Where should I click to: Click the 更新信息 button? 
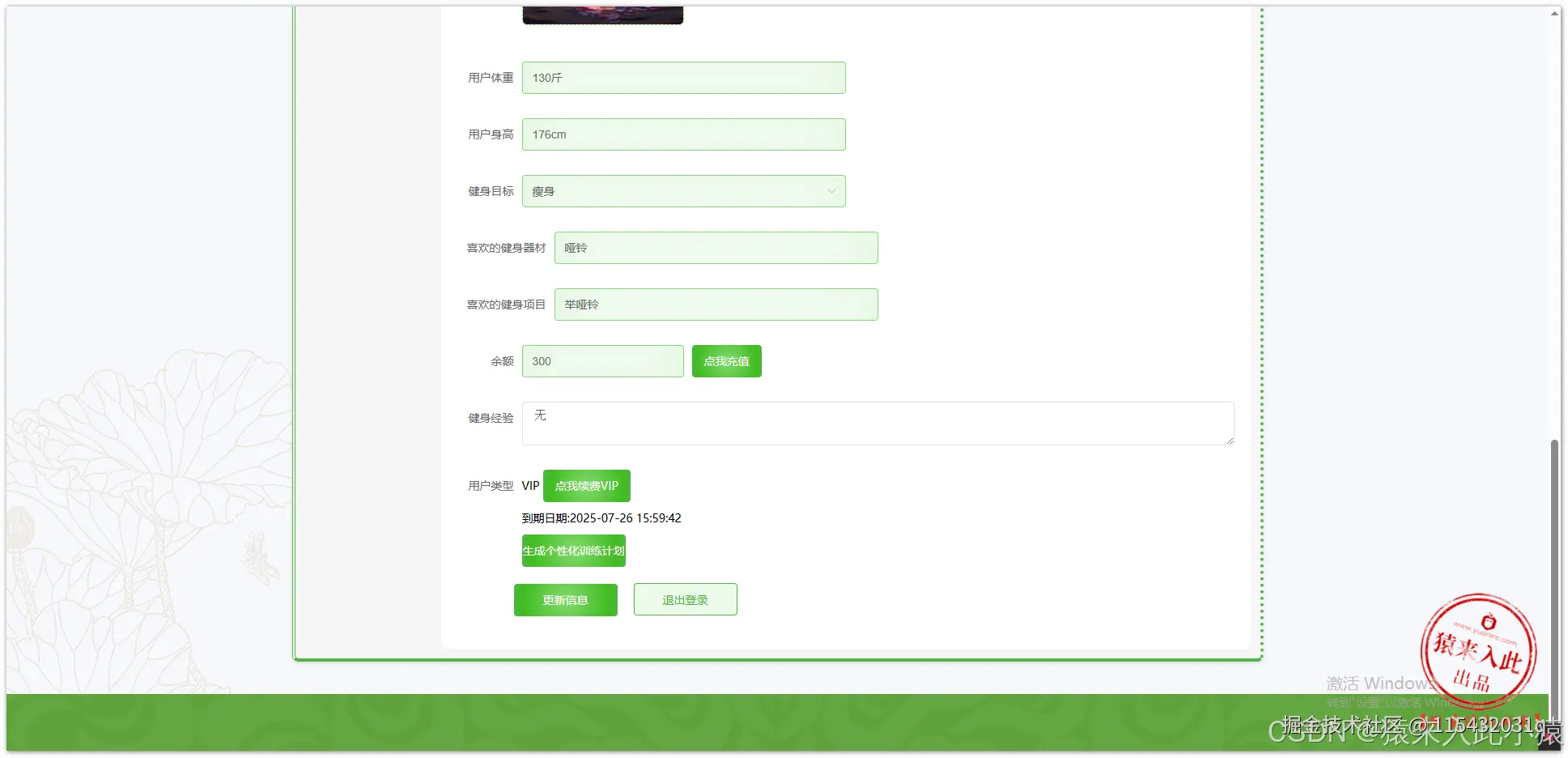click(x=565, y=600)
